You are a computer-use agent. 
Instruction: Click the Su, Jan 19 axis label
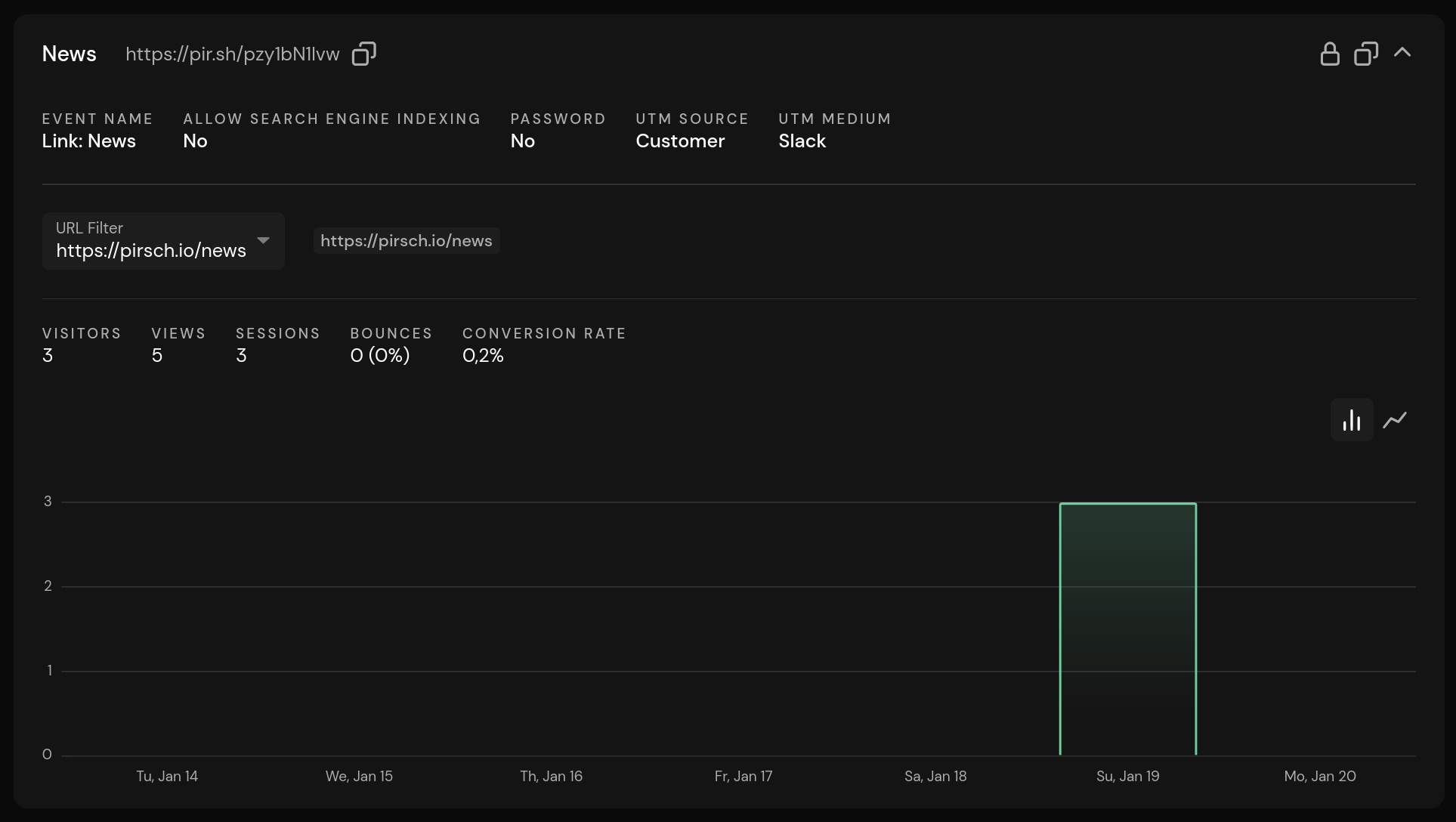tap(1128, 777)
